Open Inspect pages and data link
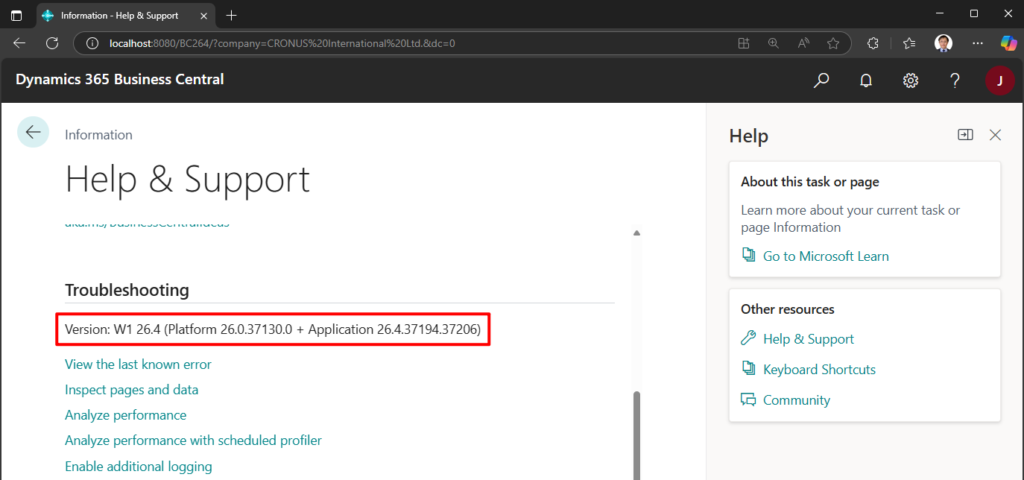This screenshot has width=1024, height=480. 131,389
